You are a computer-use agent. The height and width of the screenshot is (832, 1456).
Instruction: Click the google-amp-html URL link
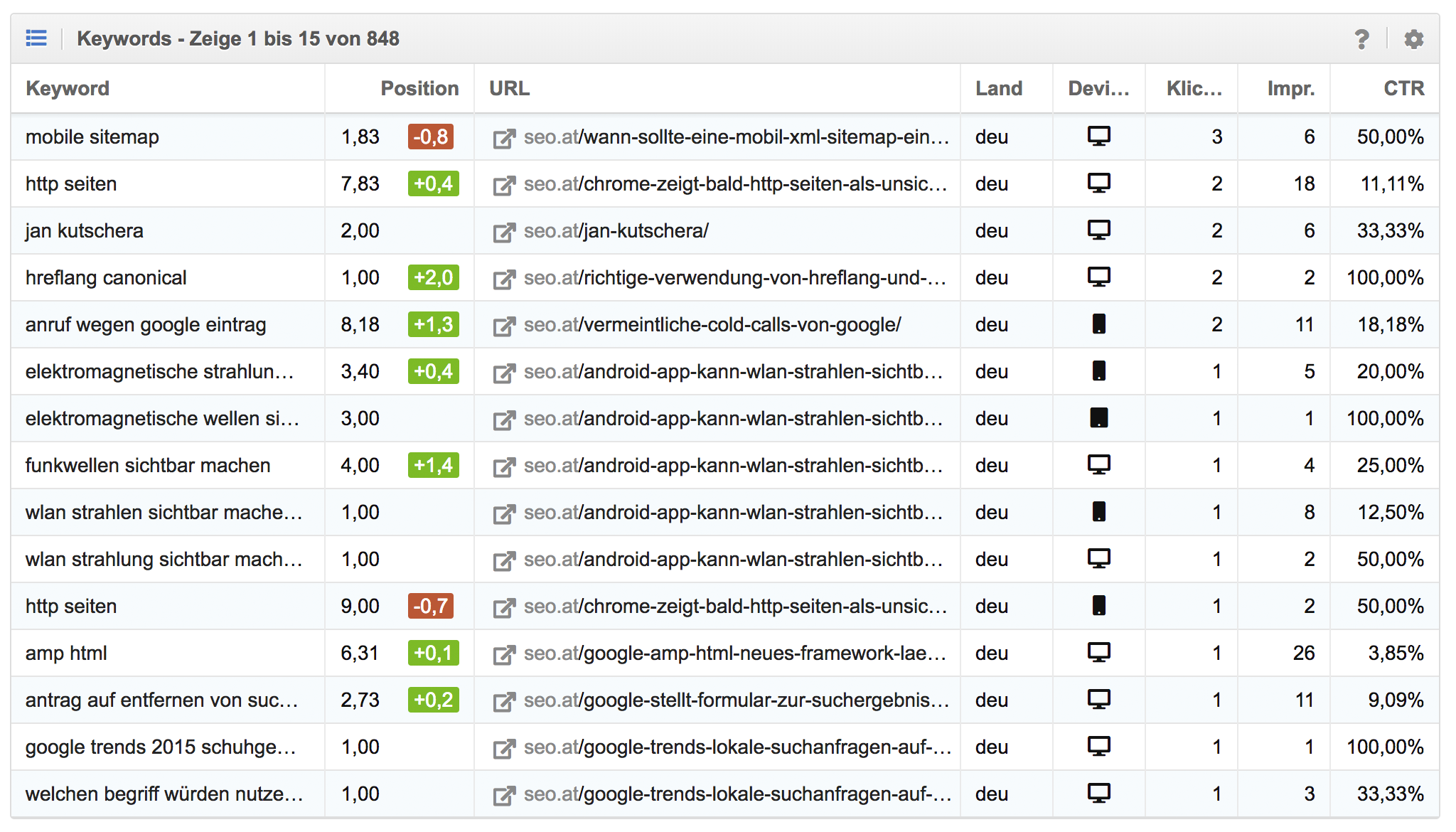[734, 653]
